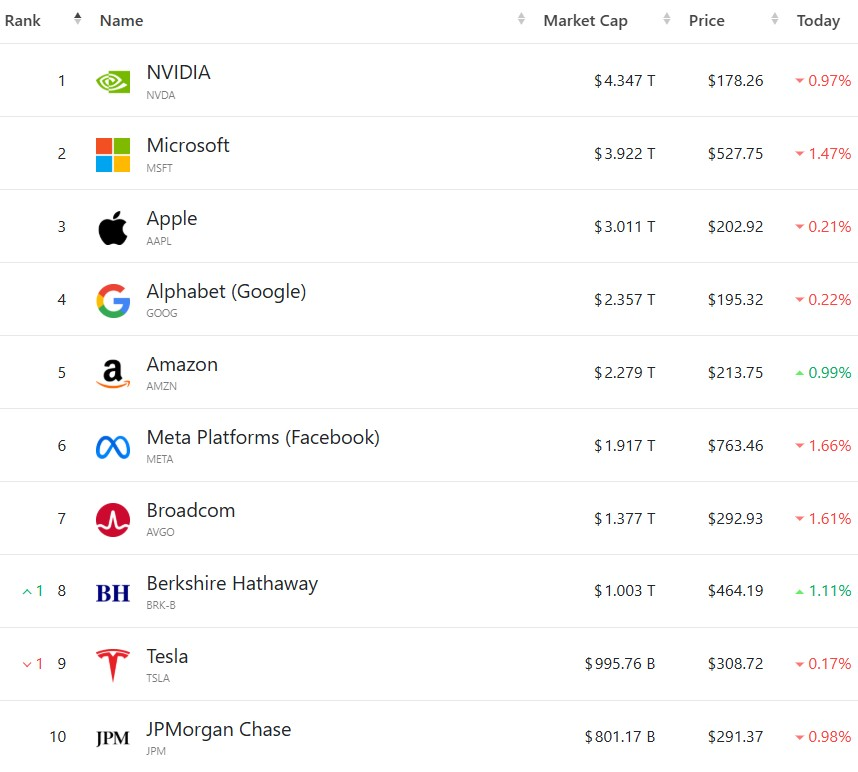
Task: Sort by Price using sort arrows
Action: pos(775,19)
